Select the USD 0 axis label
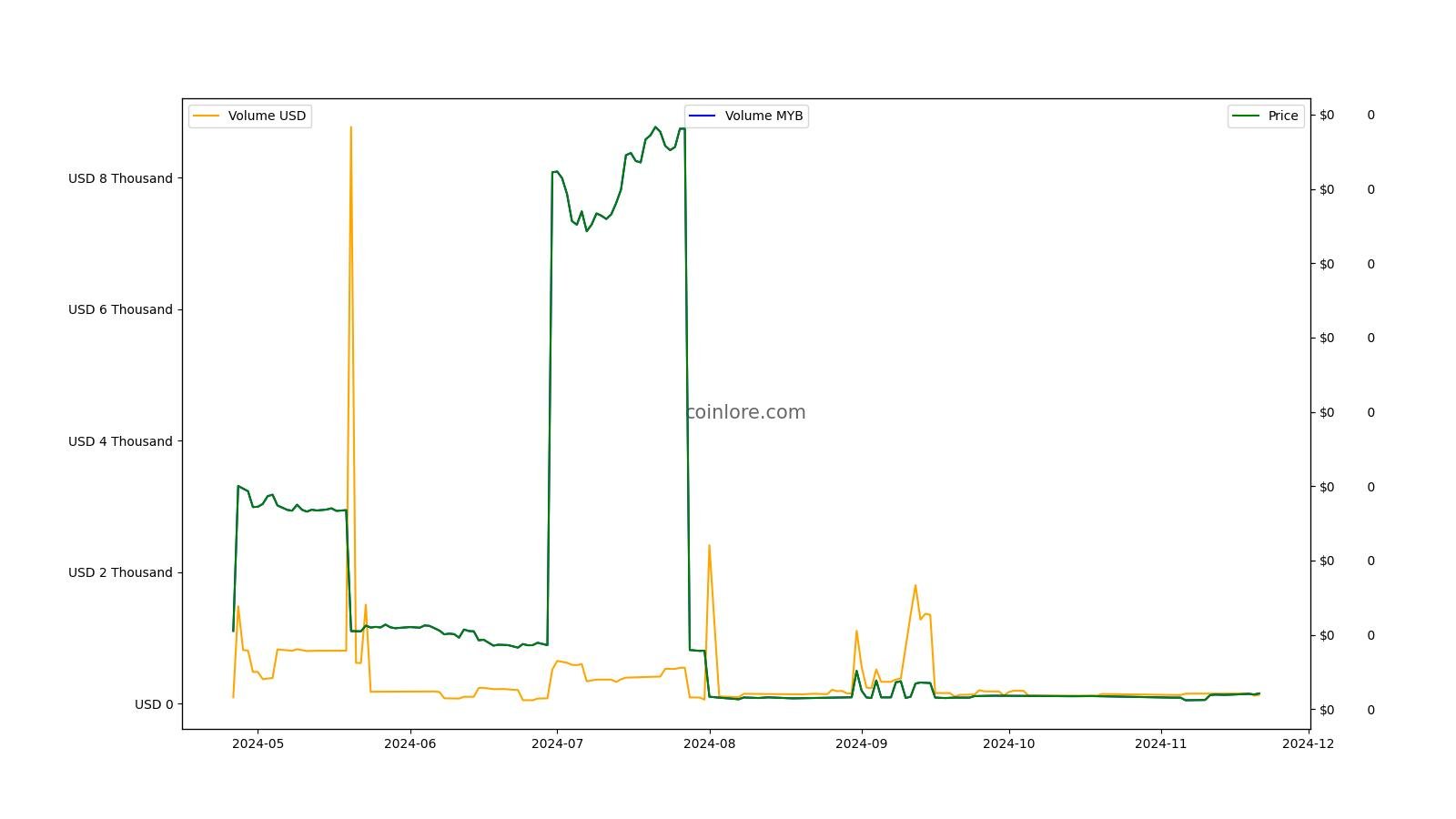Screen dimensions: 1456x819 click(154, 704)
